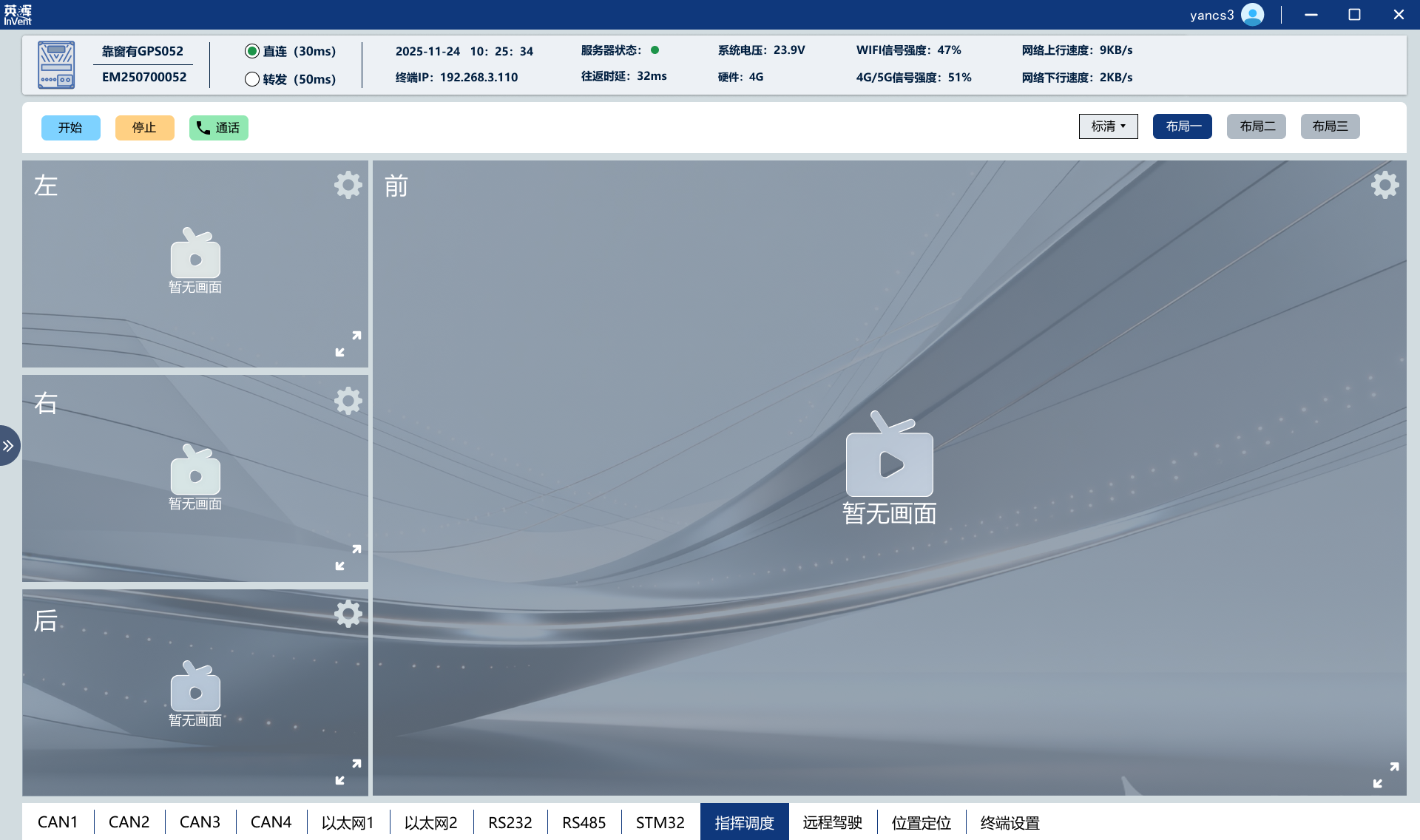Click the terminal device icon
Image resolution: width=1420 pixels, height=840 pixels.
56,65
